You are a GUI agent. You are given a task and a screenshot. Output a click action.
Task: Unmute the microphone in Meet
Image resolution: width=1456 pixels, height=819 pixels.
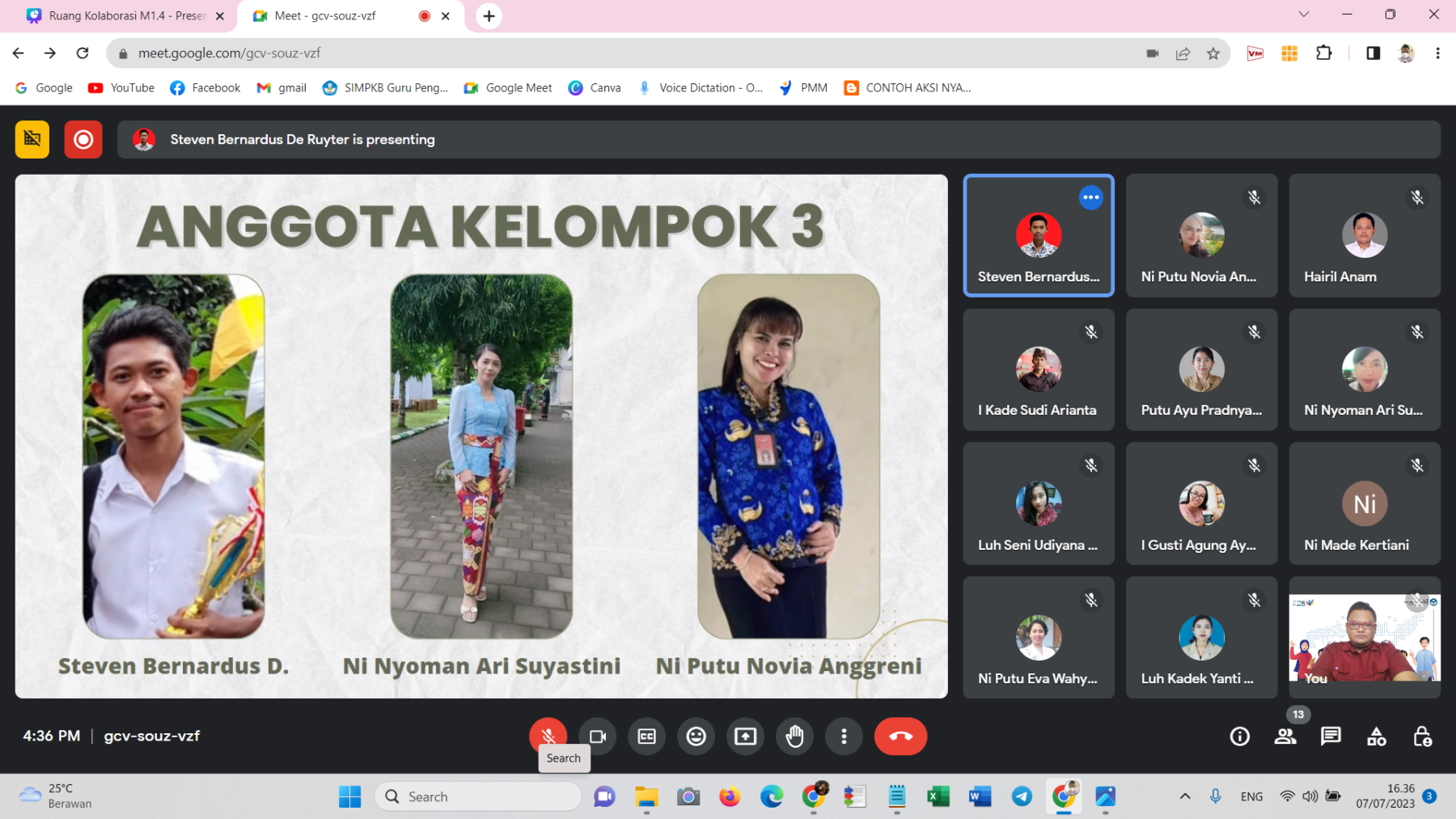point(548,735)
